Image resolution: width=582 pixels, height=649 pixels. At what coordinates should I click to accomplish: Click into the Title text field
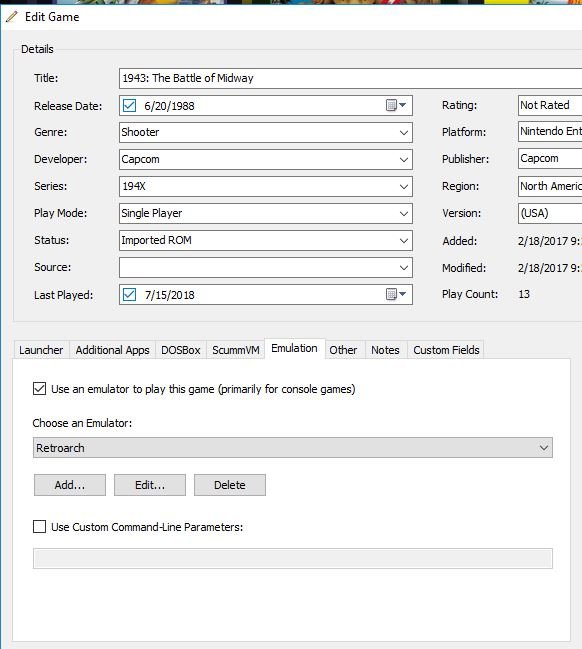tap(351, 78)
